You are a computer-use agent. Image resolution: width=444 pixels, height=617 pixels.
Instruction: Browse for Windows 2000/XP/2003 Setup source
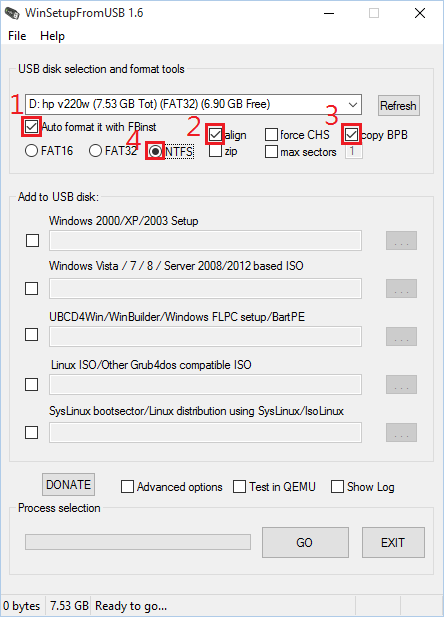click(401, 240)
